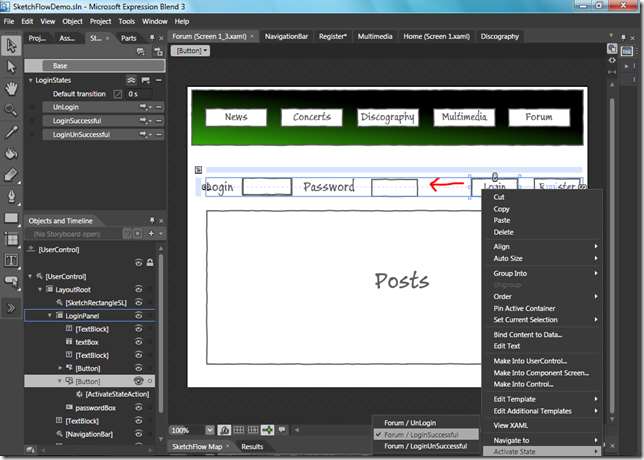The width and height of the screenshot is (644, 460).
Task: Toggle snapping to gridlines icon
Action: click(x=254, y=430)
